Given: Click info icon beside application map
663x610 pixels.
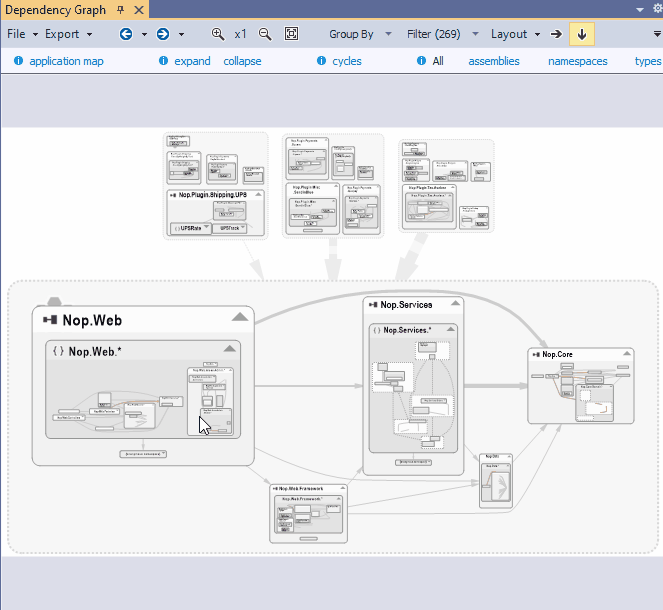Looking at the screenshot, I should [18, 61].
